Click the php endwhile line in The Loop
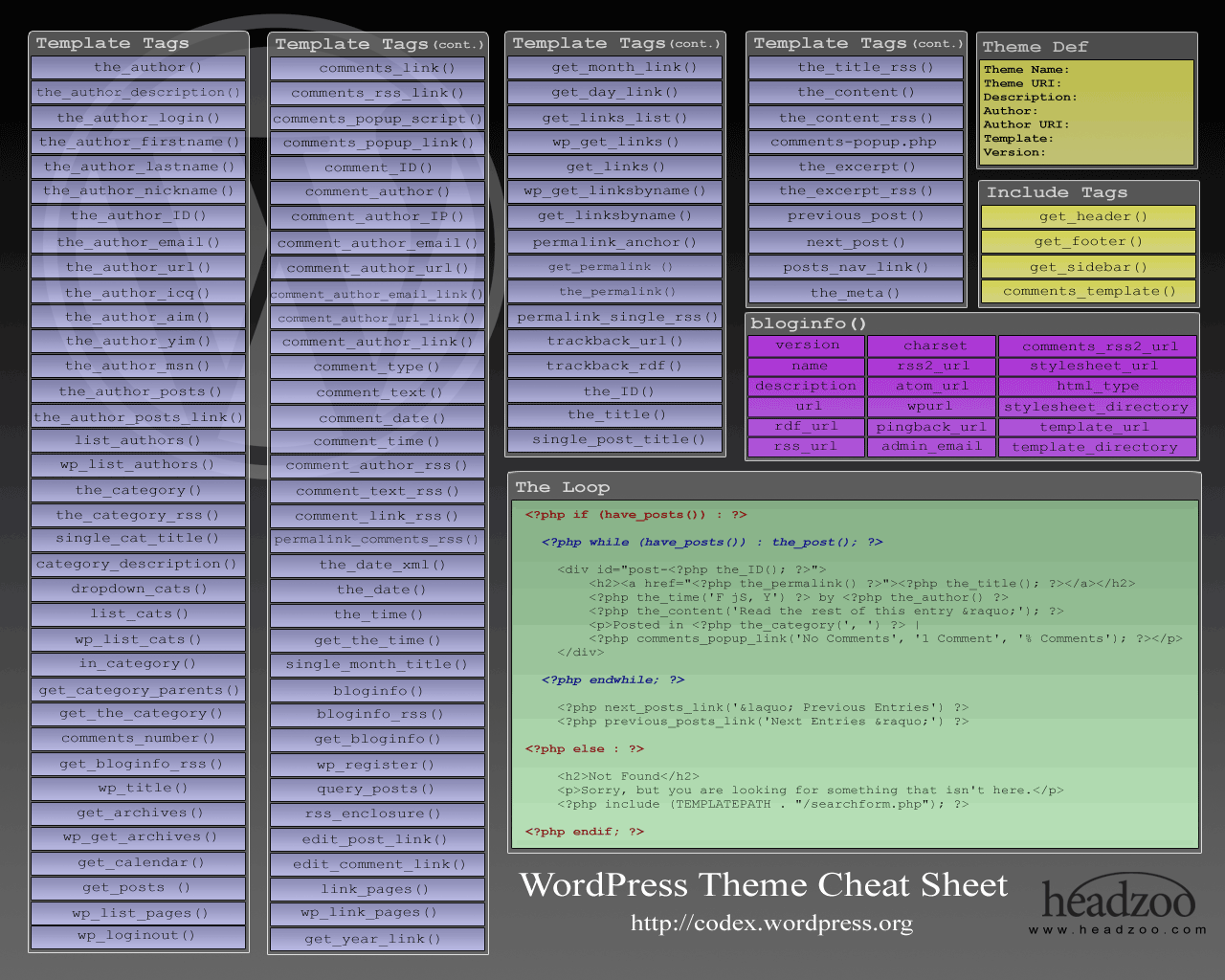Screen dimensions: 1225x980 (612, 679)
